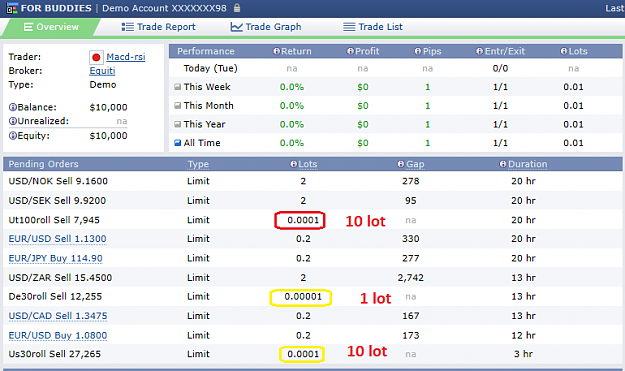This screenshot has height=371, width=625.
Task: Open the Equiti broker link
Action: (x=102, y=71)
